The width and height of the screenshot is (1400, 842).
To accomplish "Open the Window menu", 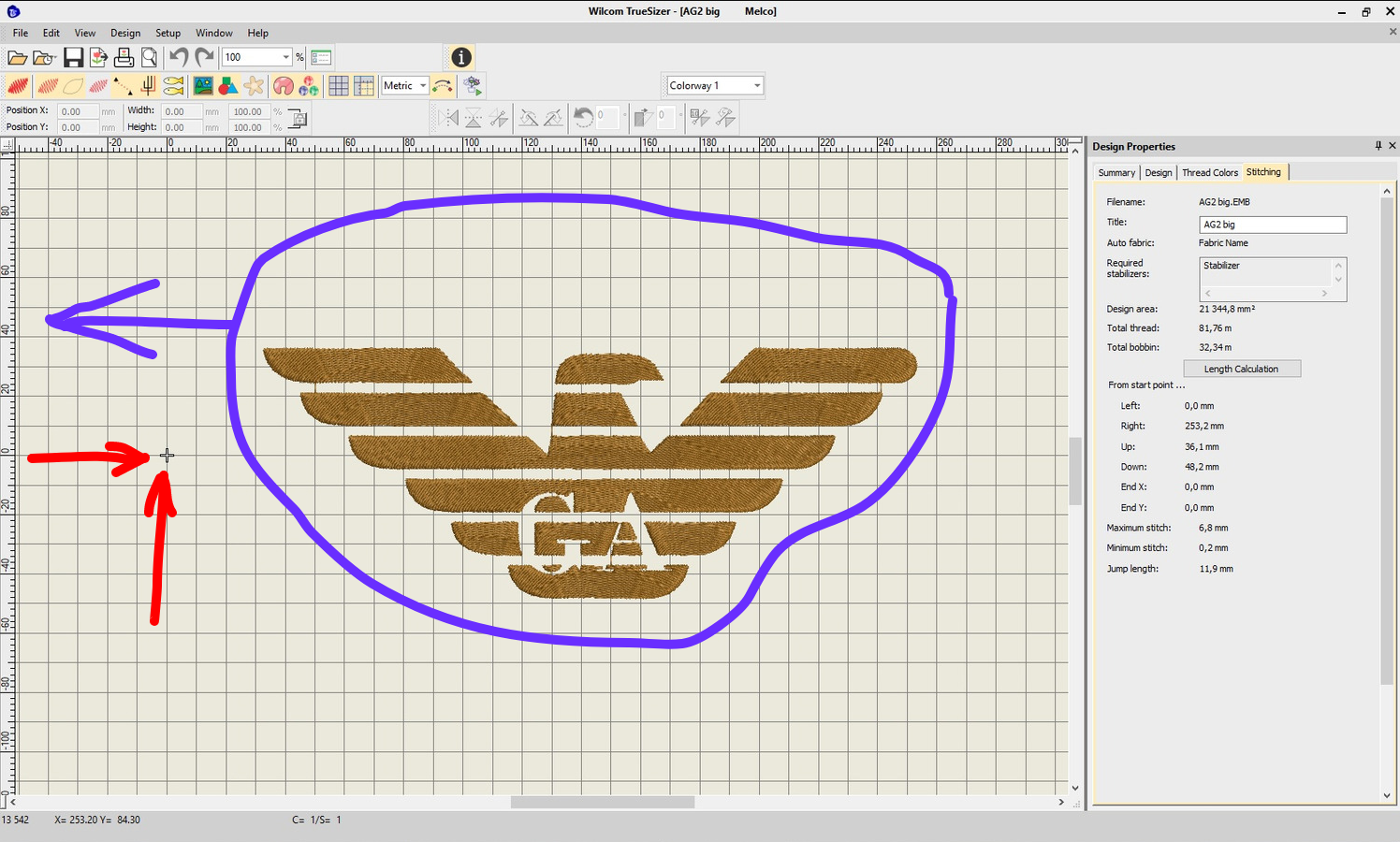I will pos(214,33).
